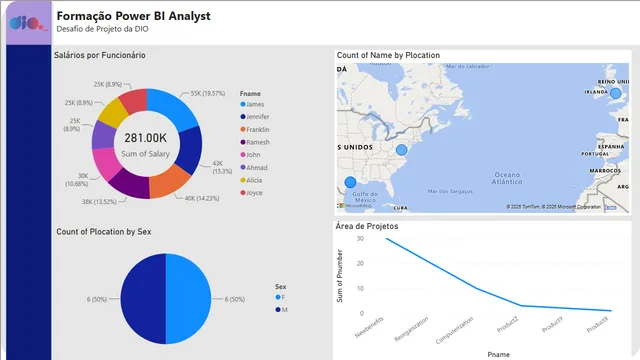The image size is (640, 360).
Task: Click the Oceano Atlântico map label
Action: (507, 178)
